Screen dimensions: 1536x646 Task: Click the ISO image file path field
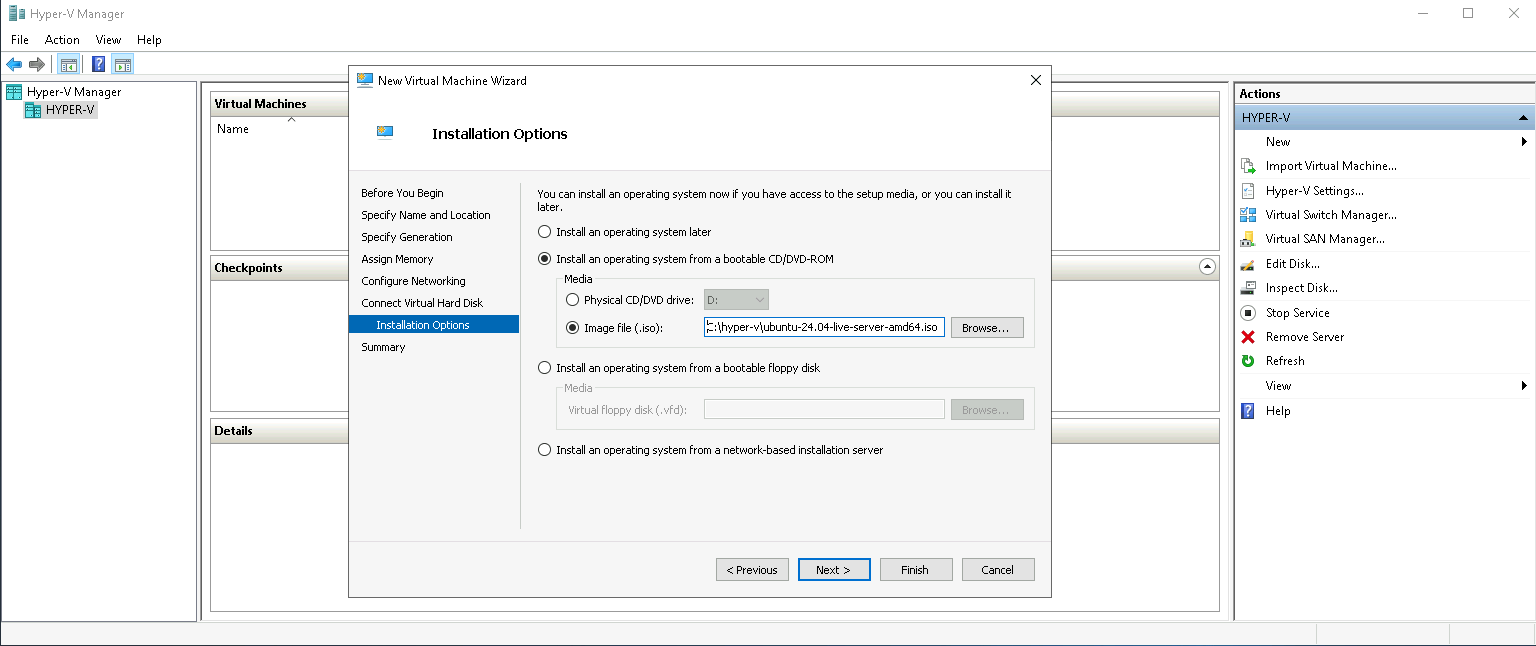[x=823, y=327]
